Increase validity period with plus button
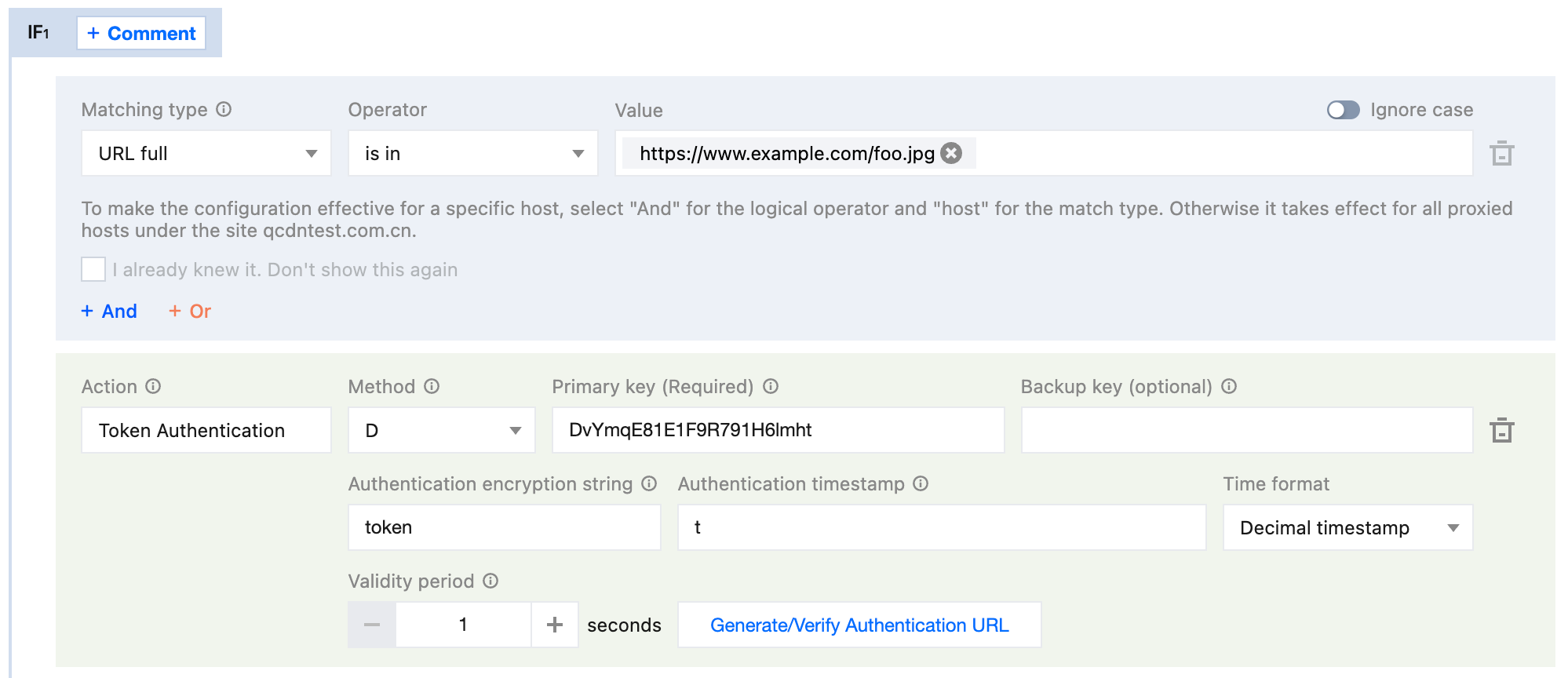Image resolution: width=1568 pixels, height=678 pixels. [555, 625]
